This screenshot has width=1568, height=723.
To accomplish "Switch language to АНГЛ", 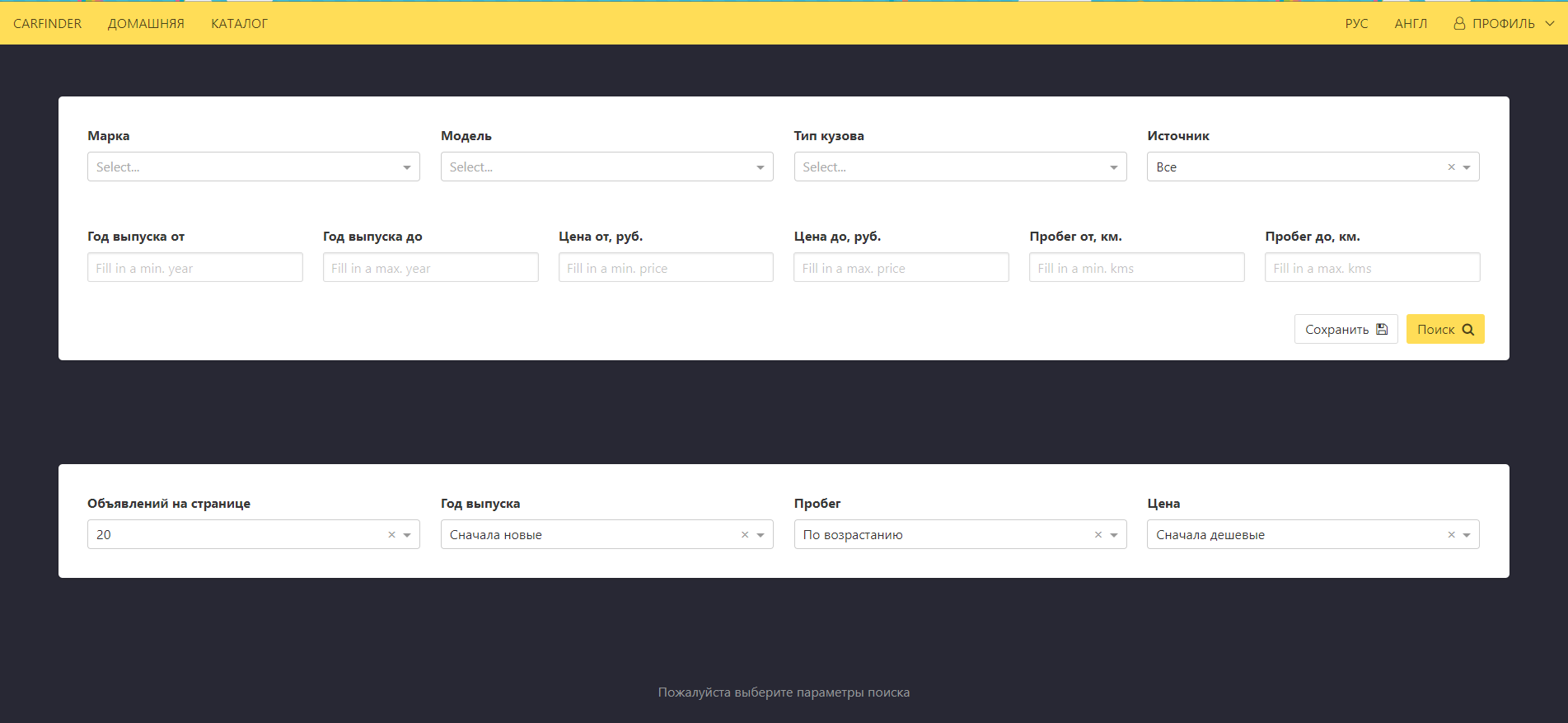I will pos(1411,24).
